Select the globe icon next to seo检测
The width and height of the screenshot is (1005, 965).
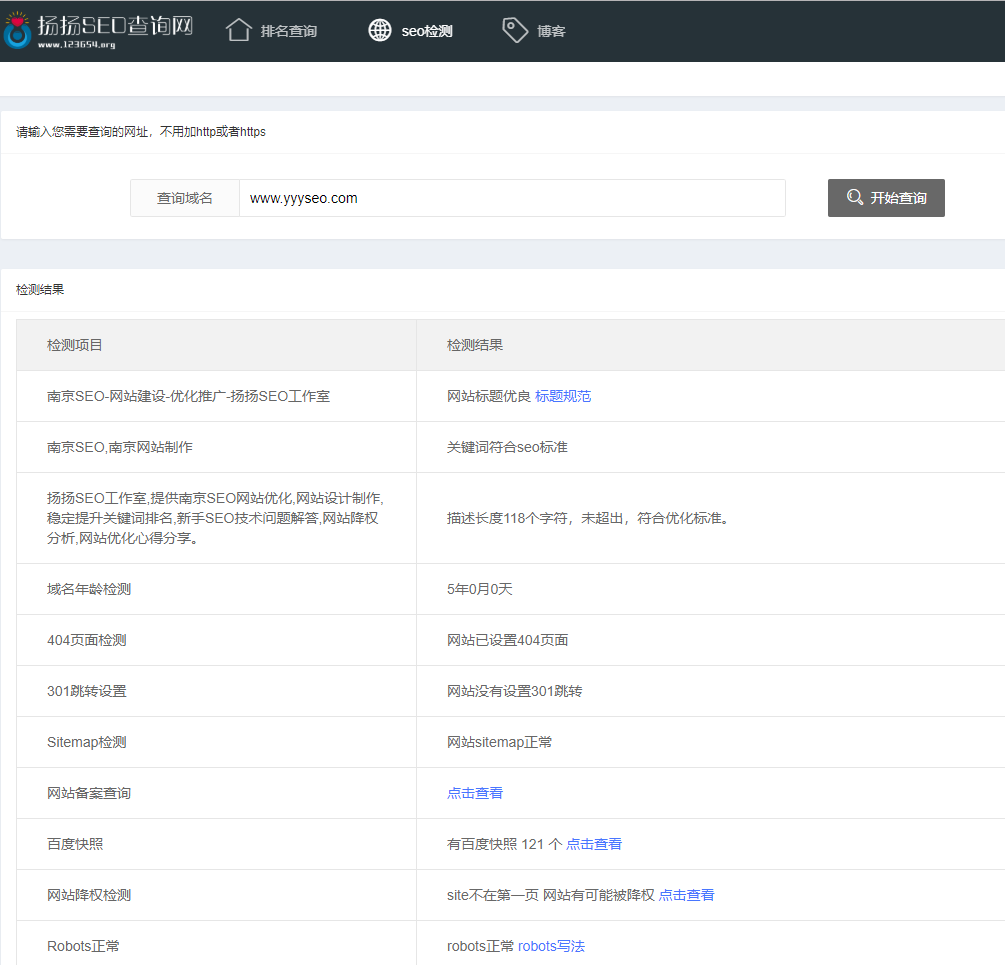tap(380, 29)
